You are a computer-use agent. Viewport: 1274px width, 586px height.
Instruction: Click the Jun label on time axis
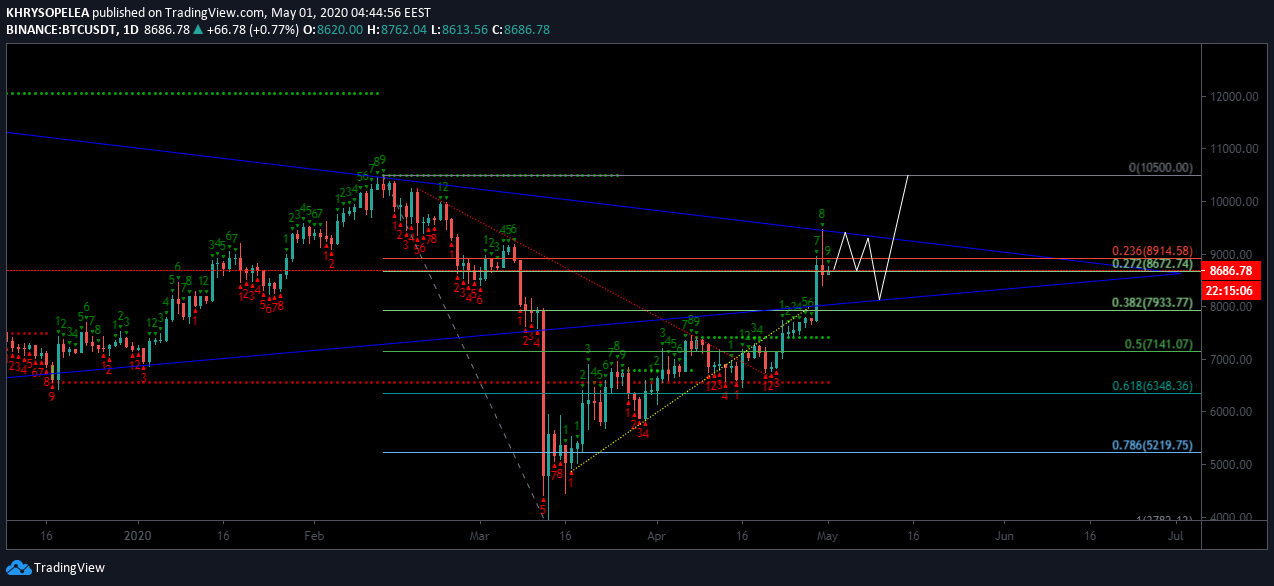(x=1005, y=536)
